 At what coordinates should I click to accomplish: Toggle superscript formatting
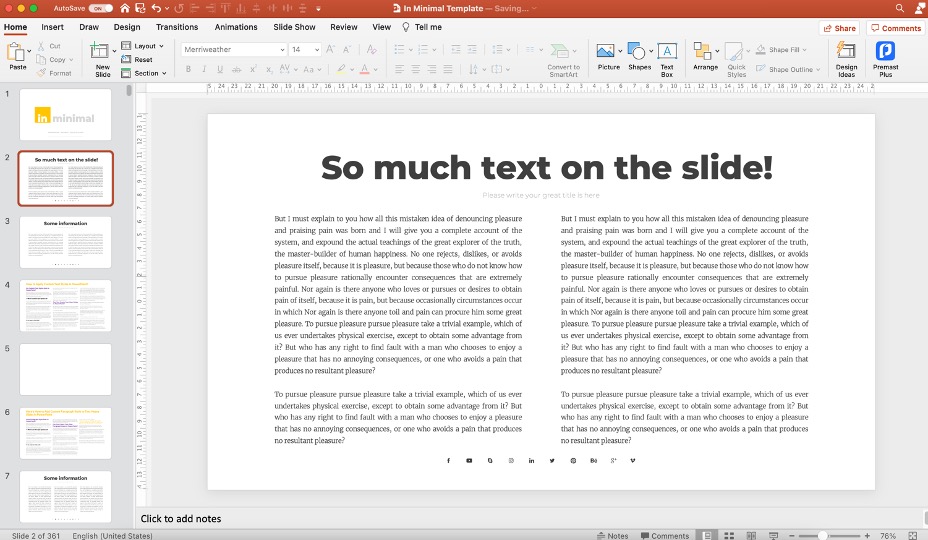pos(253,69)
